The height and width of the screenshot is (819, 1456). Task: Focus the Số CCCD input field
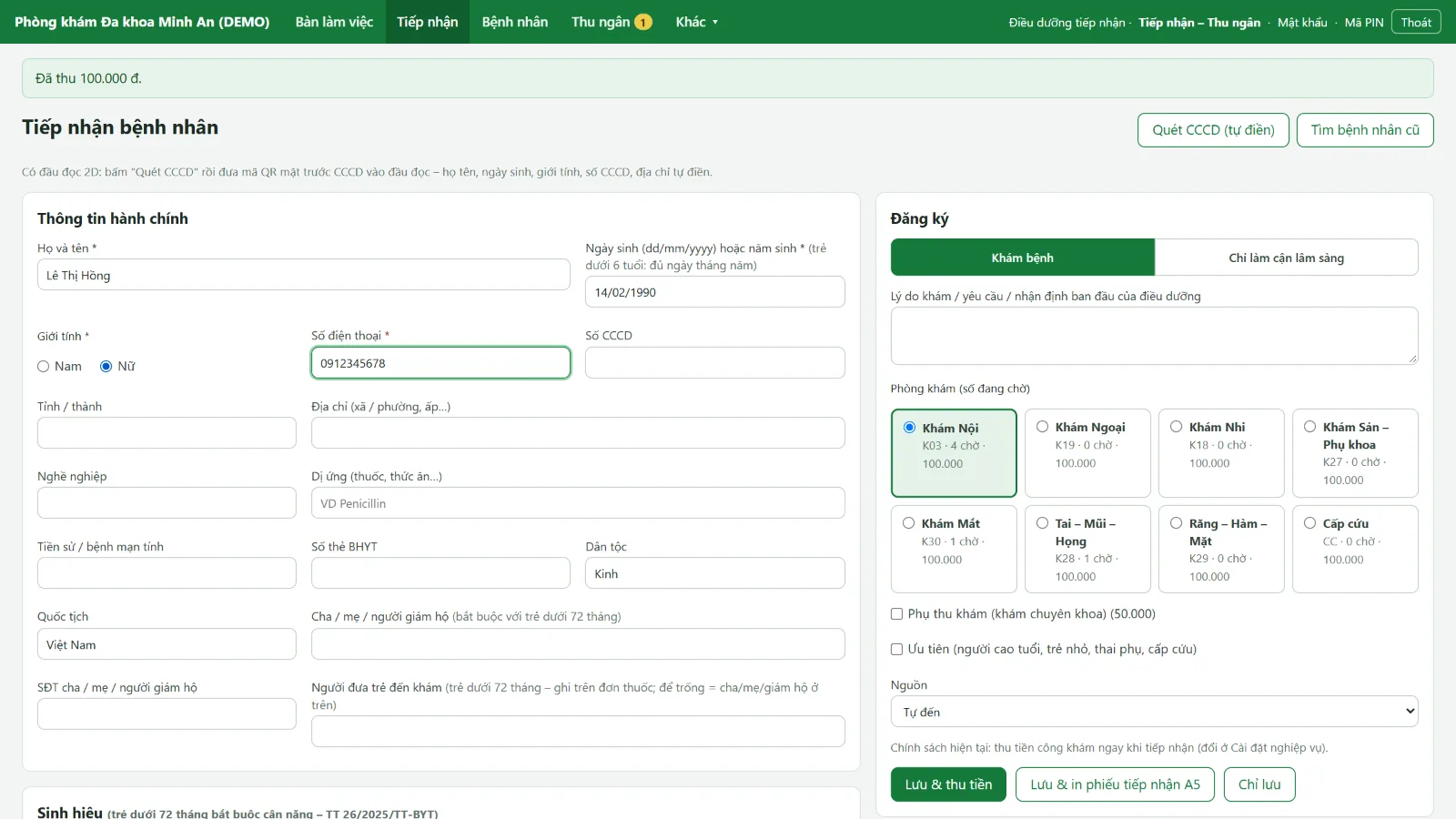pyautogui.click(x=715, y=362)
